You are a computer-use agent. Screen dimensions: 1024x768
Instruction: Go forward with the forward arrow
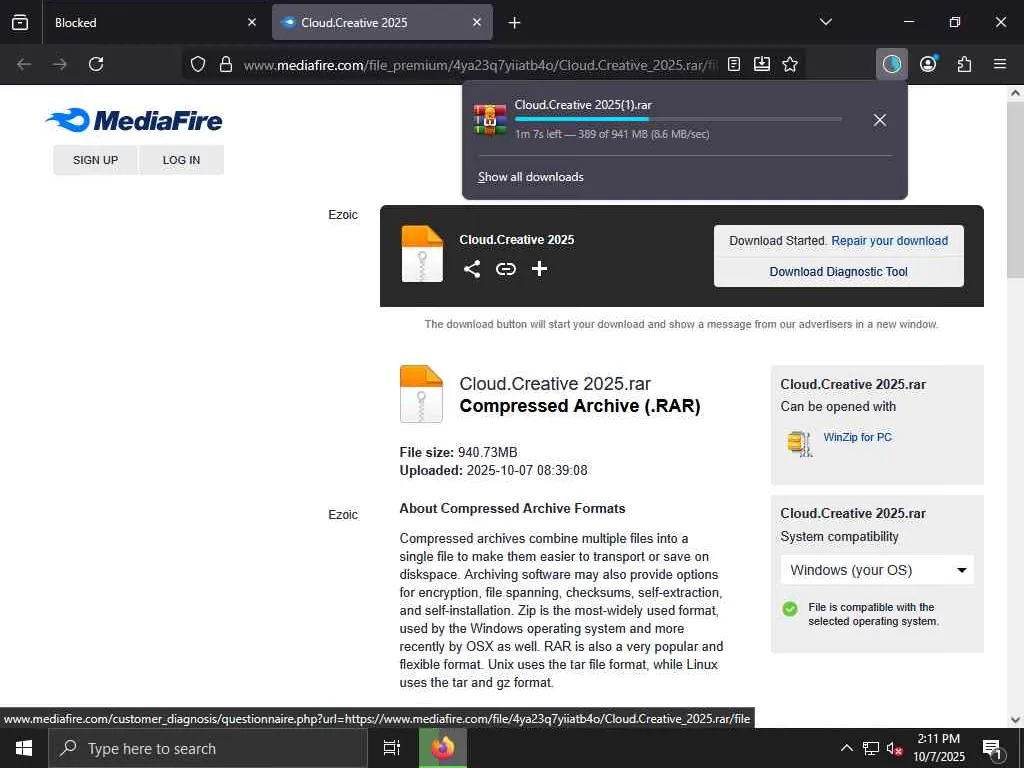pyautogui.click(x=60, y=64)
